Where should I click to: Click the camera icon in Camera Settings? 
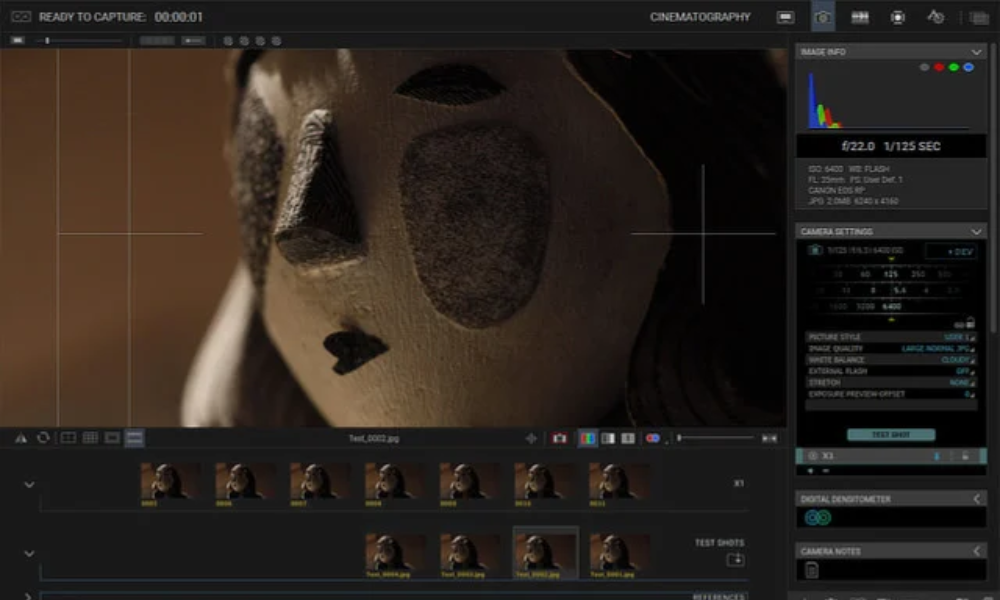point(815,250)
